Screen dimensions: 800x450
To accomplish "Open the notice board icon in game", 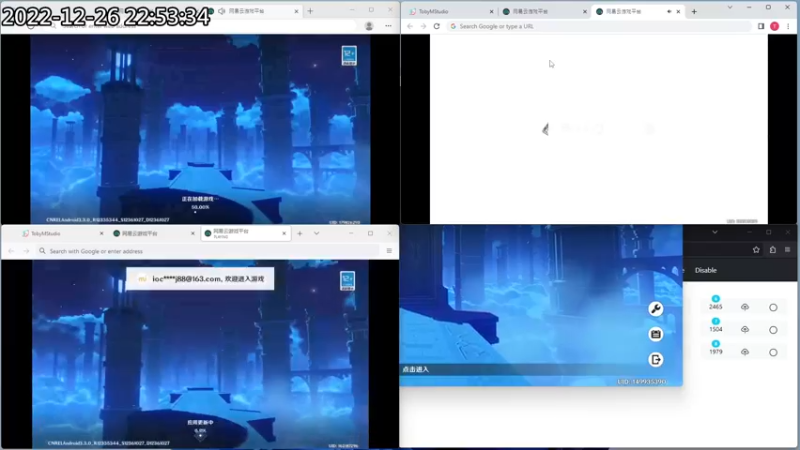I will 656,334.
